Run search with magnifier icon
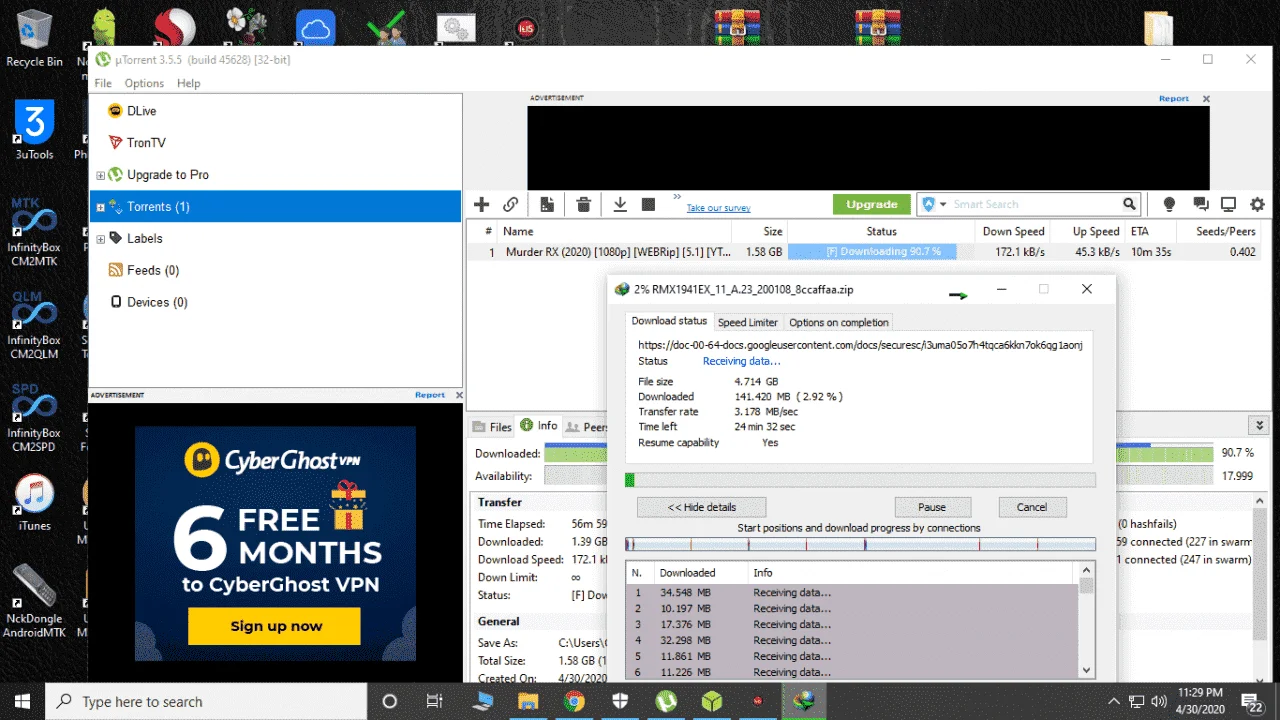This screenshot has height=720, width=1280. tap(1130, 204)
